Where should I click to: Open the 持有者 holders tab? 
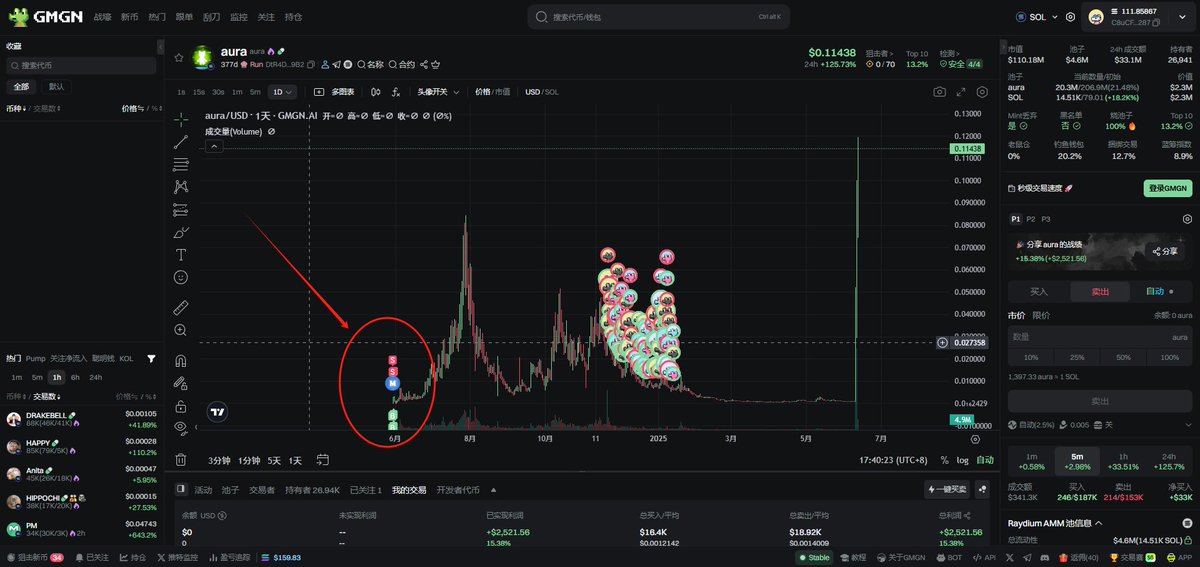pos(313,490)
